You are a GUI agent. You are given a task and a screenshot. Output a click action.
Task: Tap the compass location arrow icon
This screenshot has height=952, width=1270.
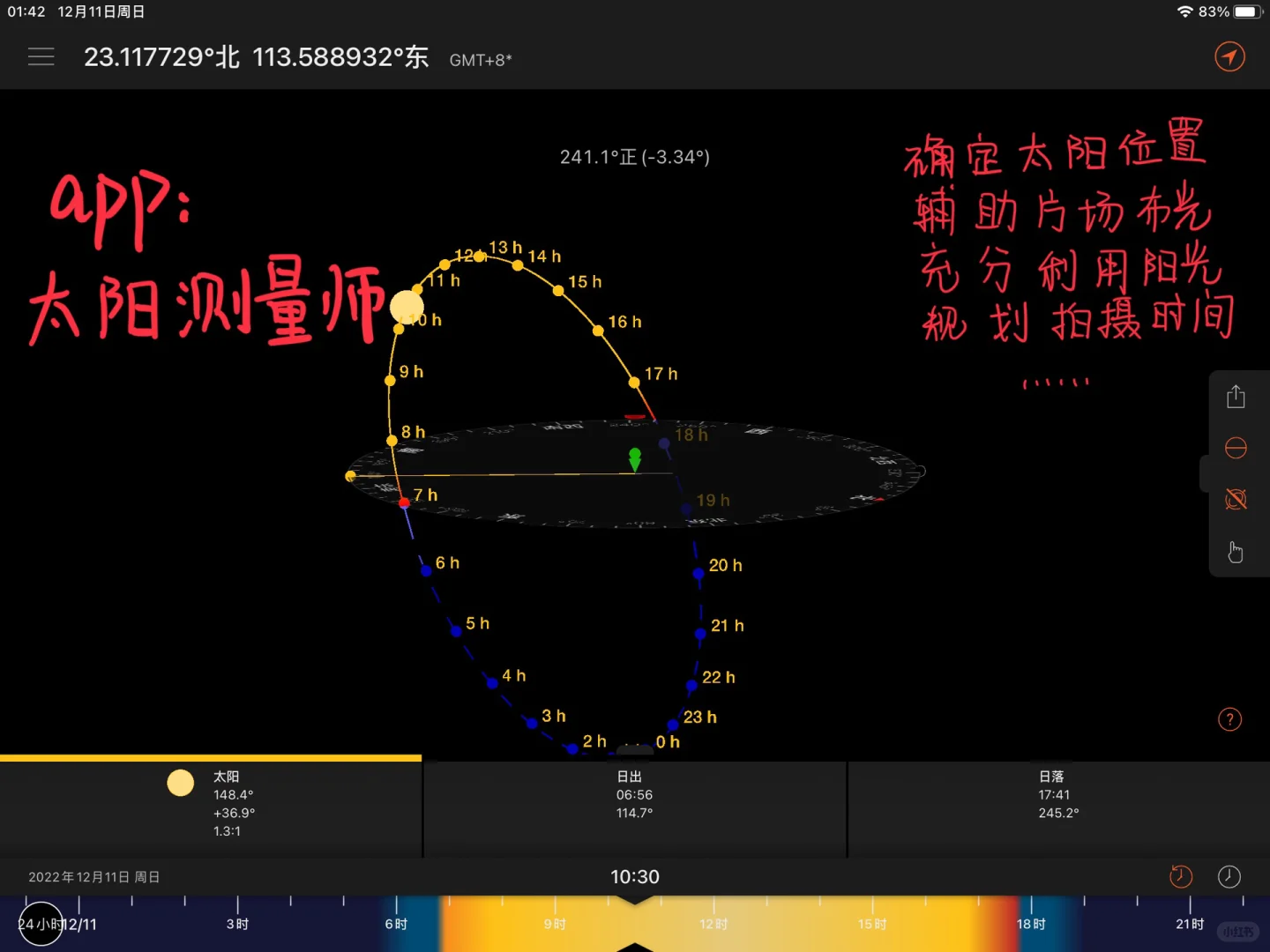1230,56
